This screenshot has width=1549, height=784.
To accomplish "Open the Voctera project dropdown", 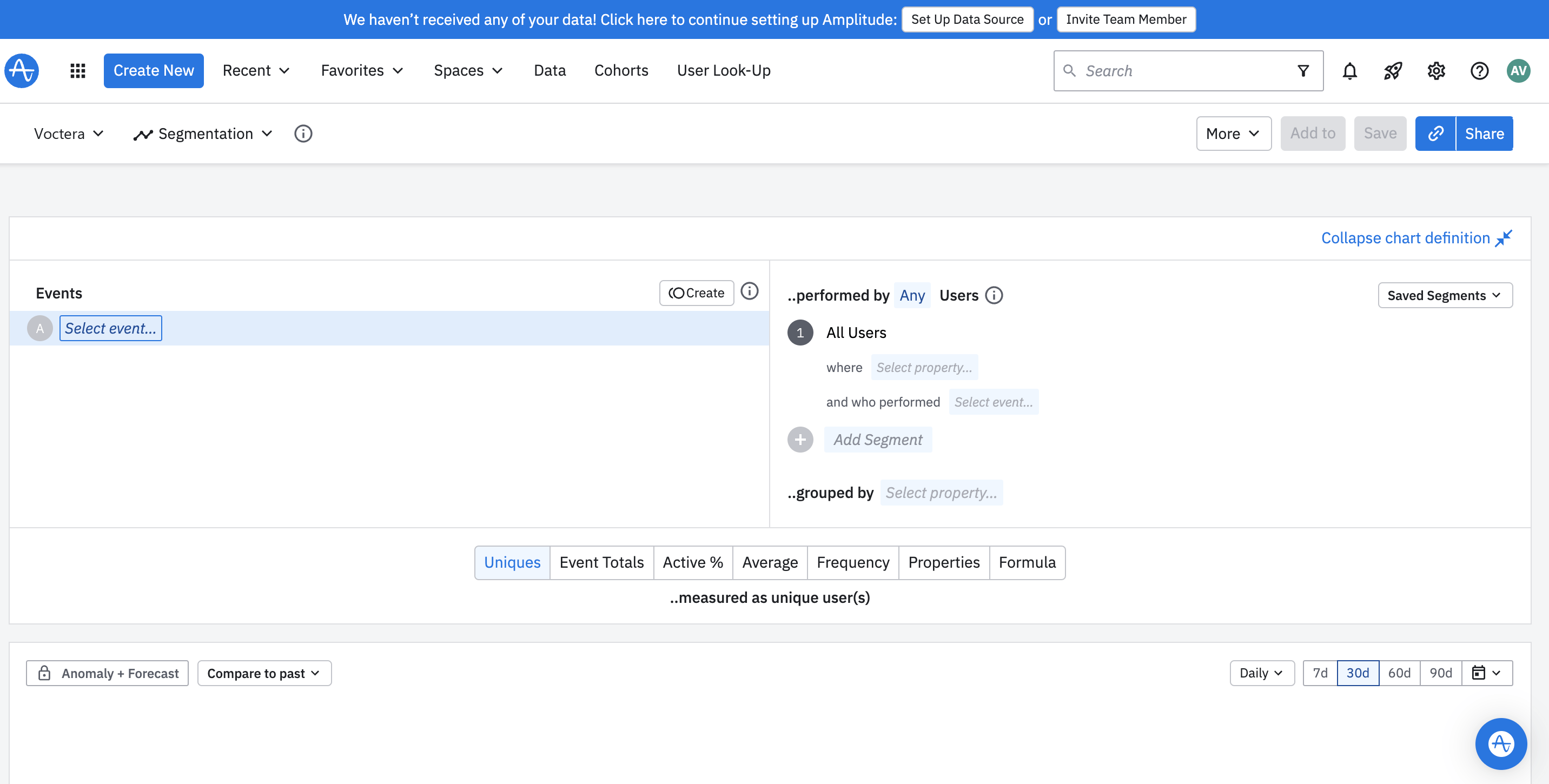I will click(x=69, y=134).
